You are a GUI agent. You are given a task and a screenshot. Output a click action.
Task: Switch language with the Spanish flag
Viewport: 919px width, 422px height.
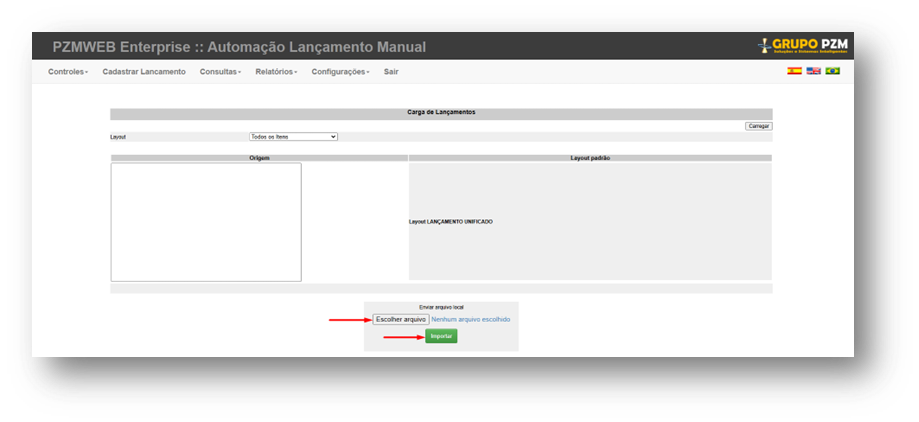794,72
